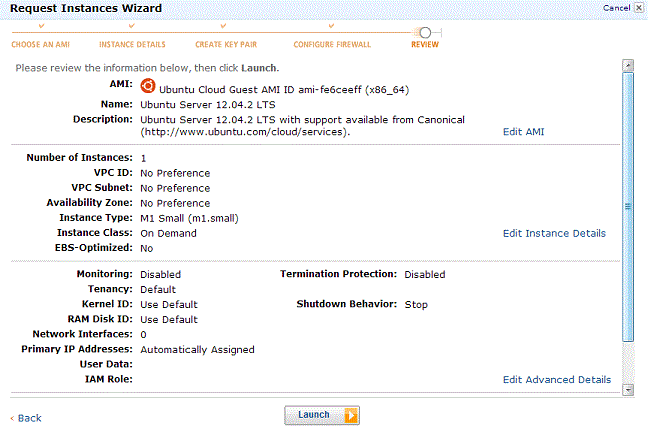
Task: Click the checkmark above Choose an AMI
Action: pos(41,26)
